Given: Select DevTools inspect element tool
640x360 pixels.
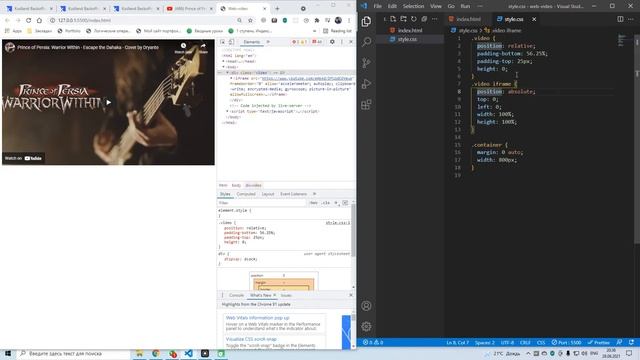Looking at the screenshot, I should (x=222, y=42).
